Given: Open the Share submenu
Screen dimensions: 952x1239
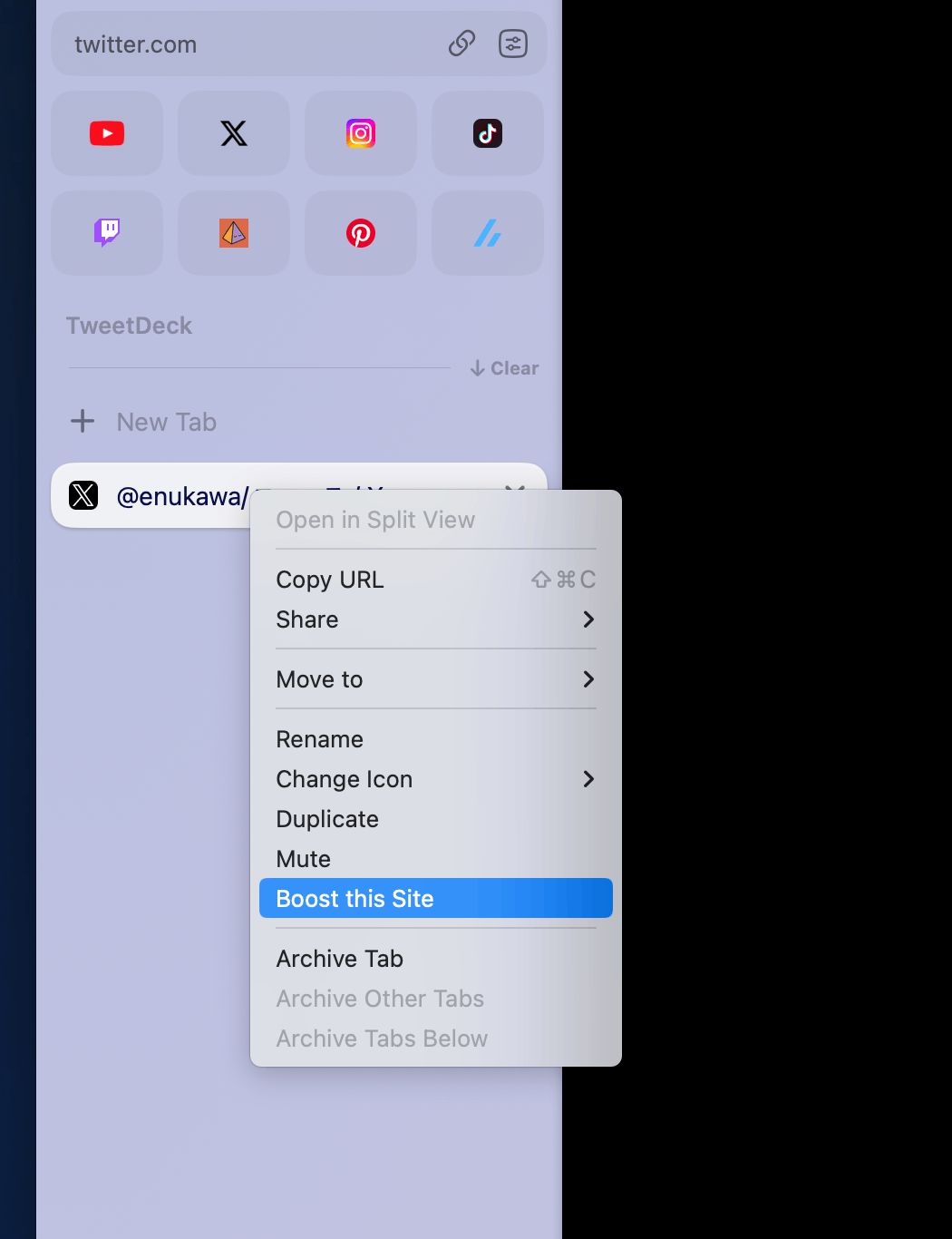Looking at the screenshot, I should [x=436, y=619].
